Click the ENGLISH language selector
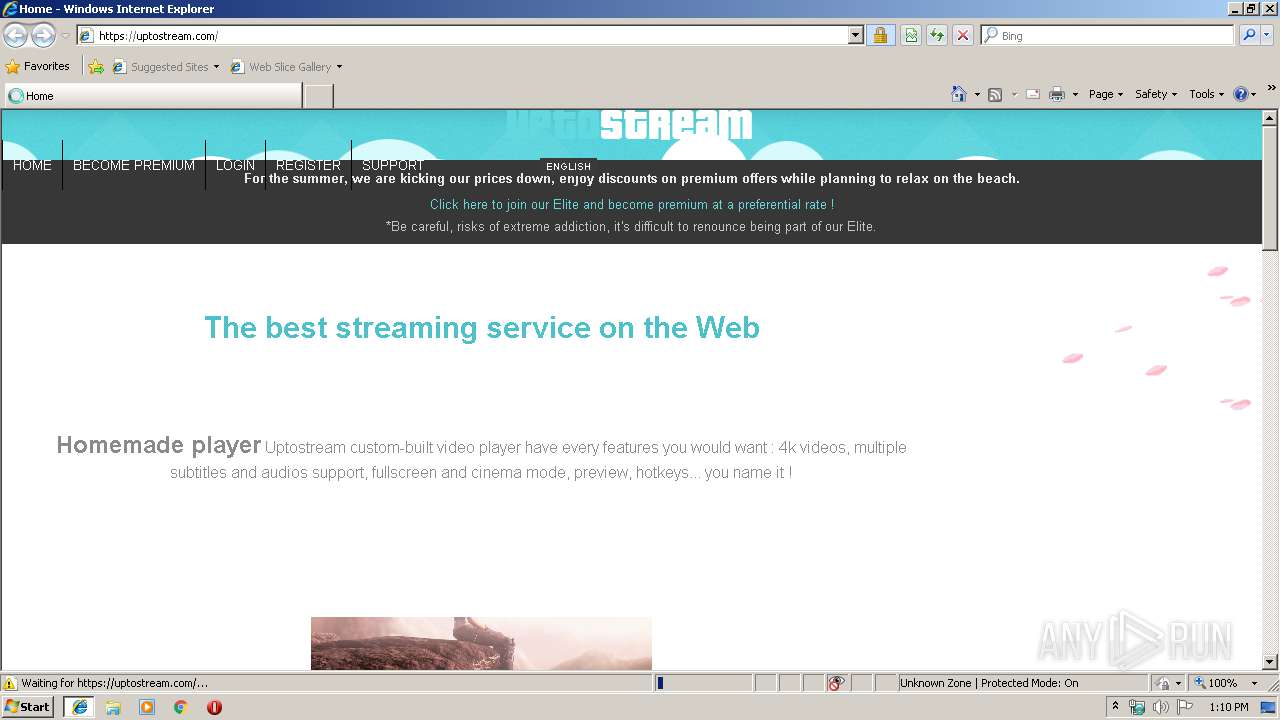Image resolution: width=1280 pixels, height=720 pixels. 568,166
